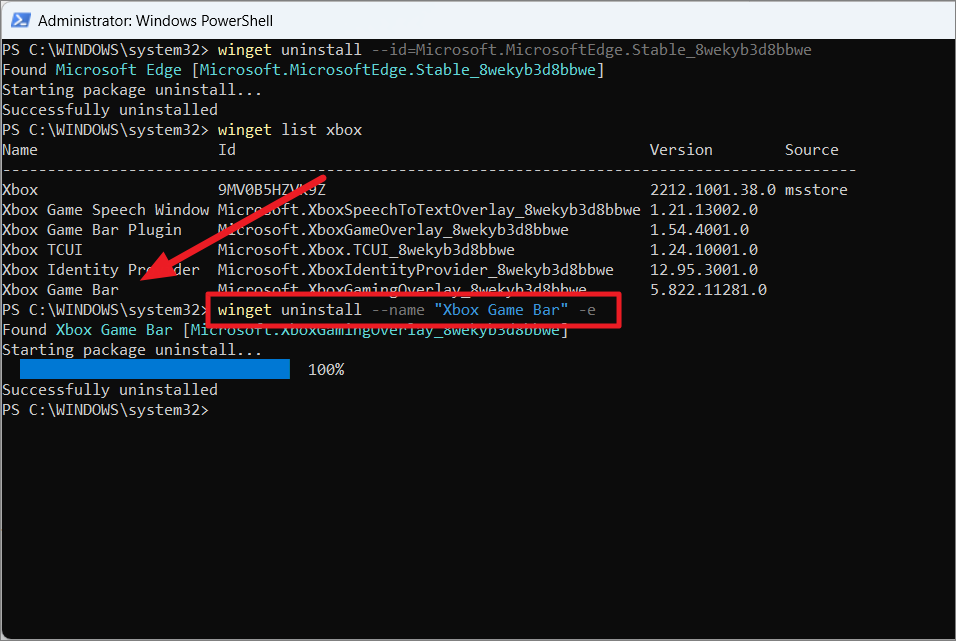
Task: Click the 'Microsoft.XboxIdentityProvider_8wekyb3d8bbwe' Id
Action: (x=416, y=270)
